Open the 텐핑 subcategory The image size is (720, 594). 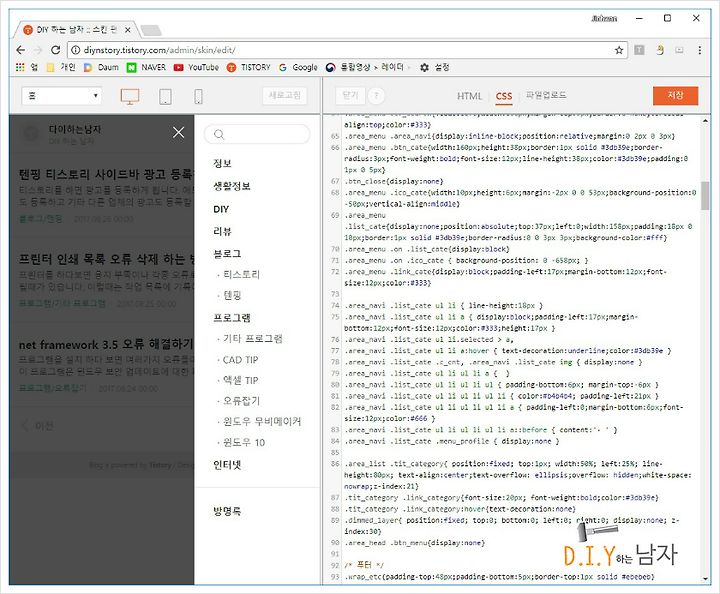pyautogui.click(x=232, y=295)
